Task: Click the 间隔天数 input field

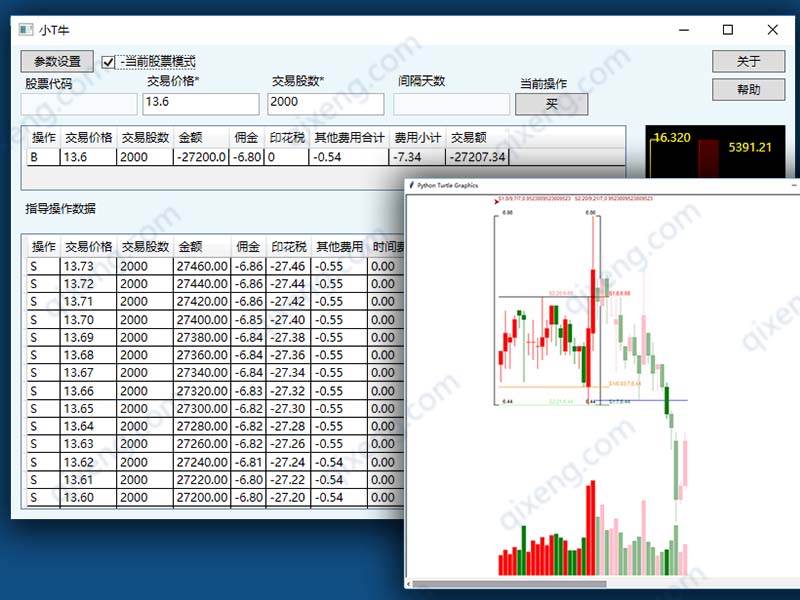Action: point(451,104)
